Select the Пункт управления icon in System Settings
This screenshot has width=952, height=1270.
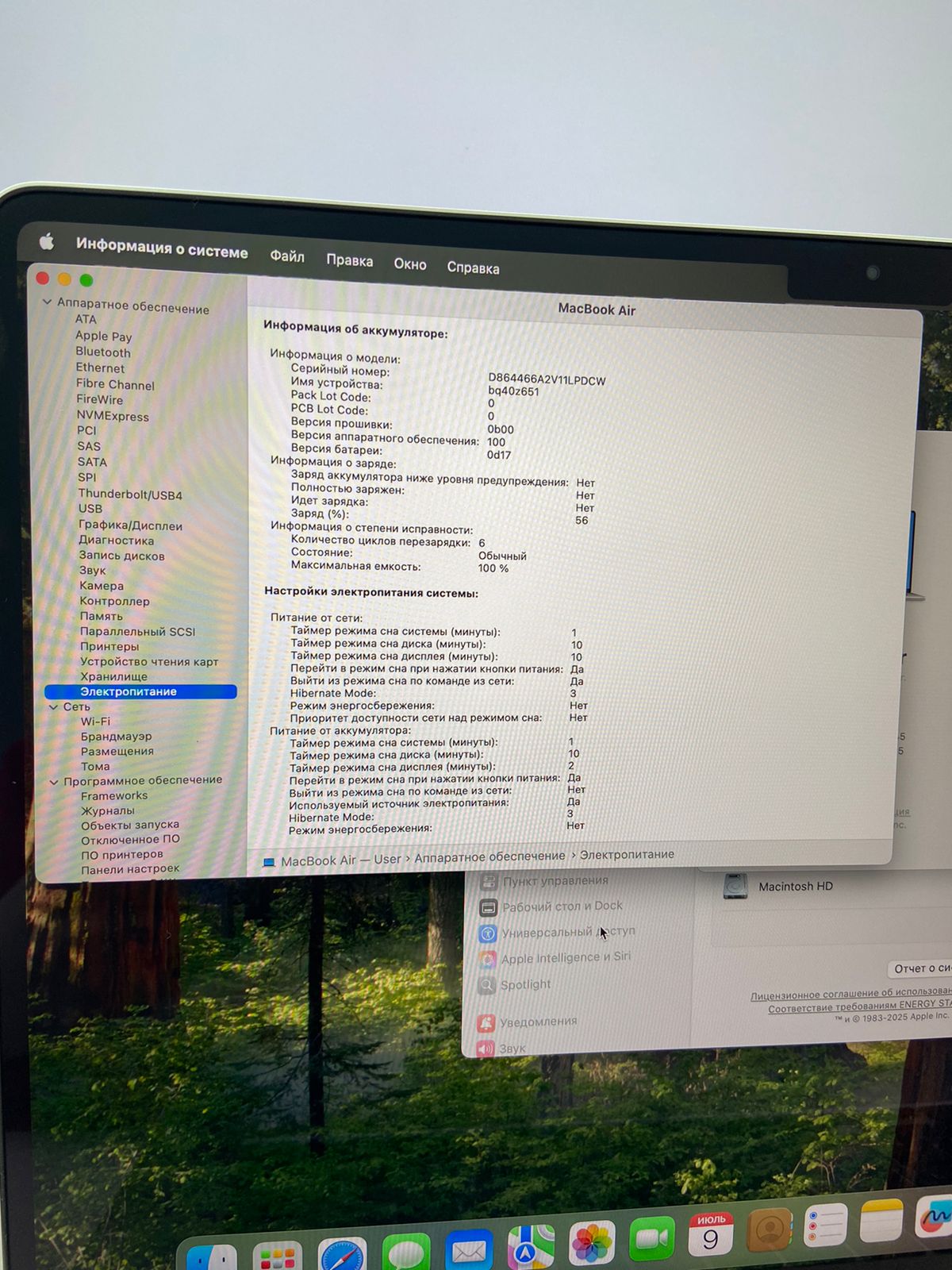489,882
